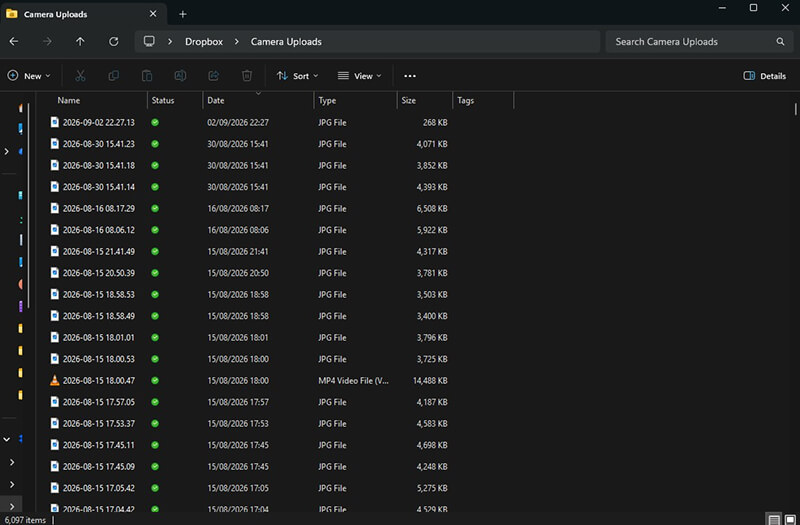The image size is (800, 525).
Task: Click sync status icon for 2026-08-30 15.41.23
Action: tap(155, 144)
